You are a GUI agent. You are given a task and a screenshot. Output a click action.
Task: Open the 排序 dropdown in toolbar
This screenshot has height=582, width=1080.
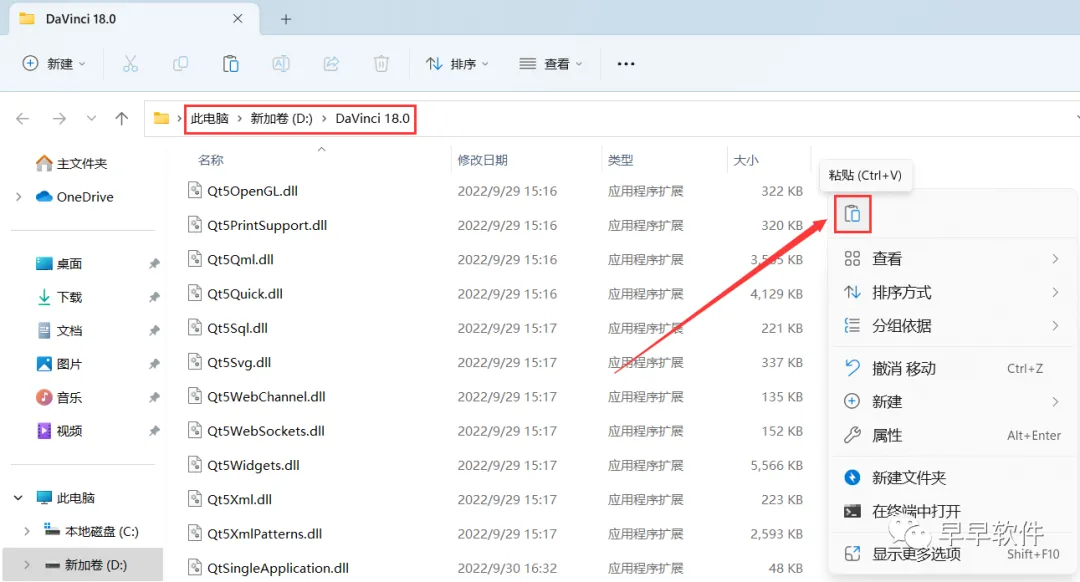tap(457, 64)
